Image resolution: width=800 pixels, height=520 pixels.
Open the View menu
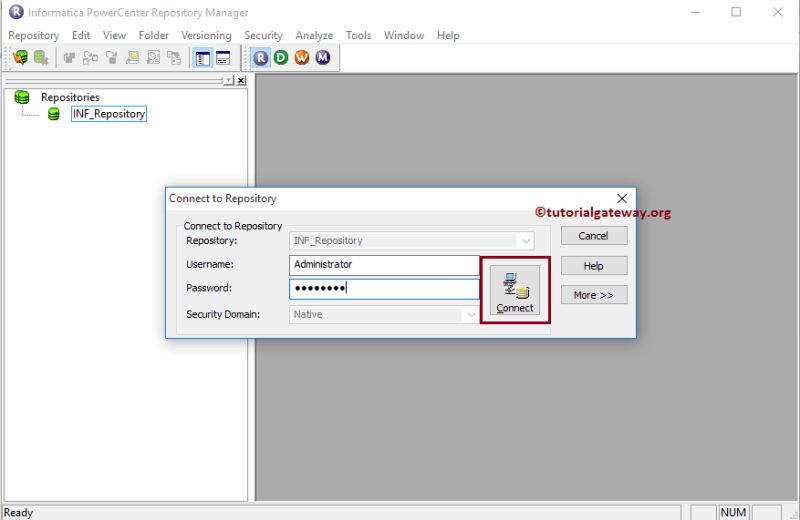click(x=114, y=35)
